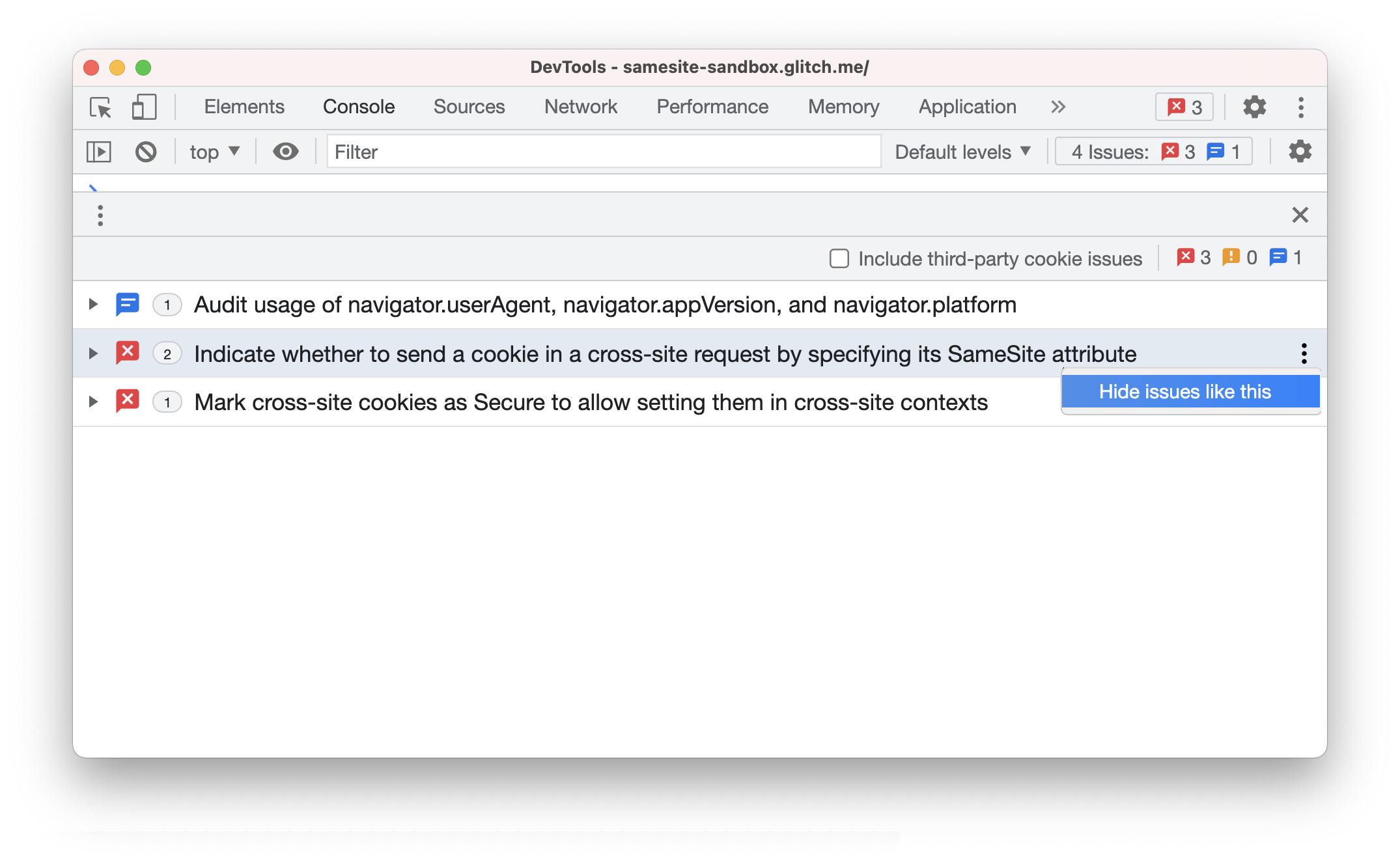Open the Default levels dropdown
1400x854 pixels.
point(962,152)
